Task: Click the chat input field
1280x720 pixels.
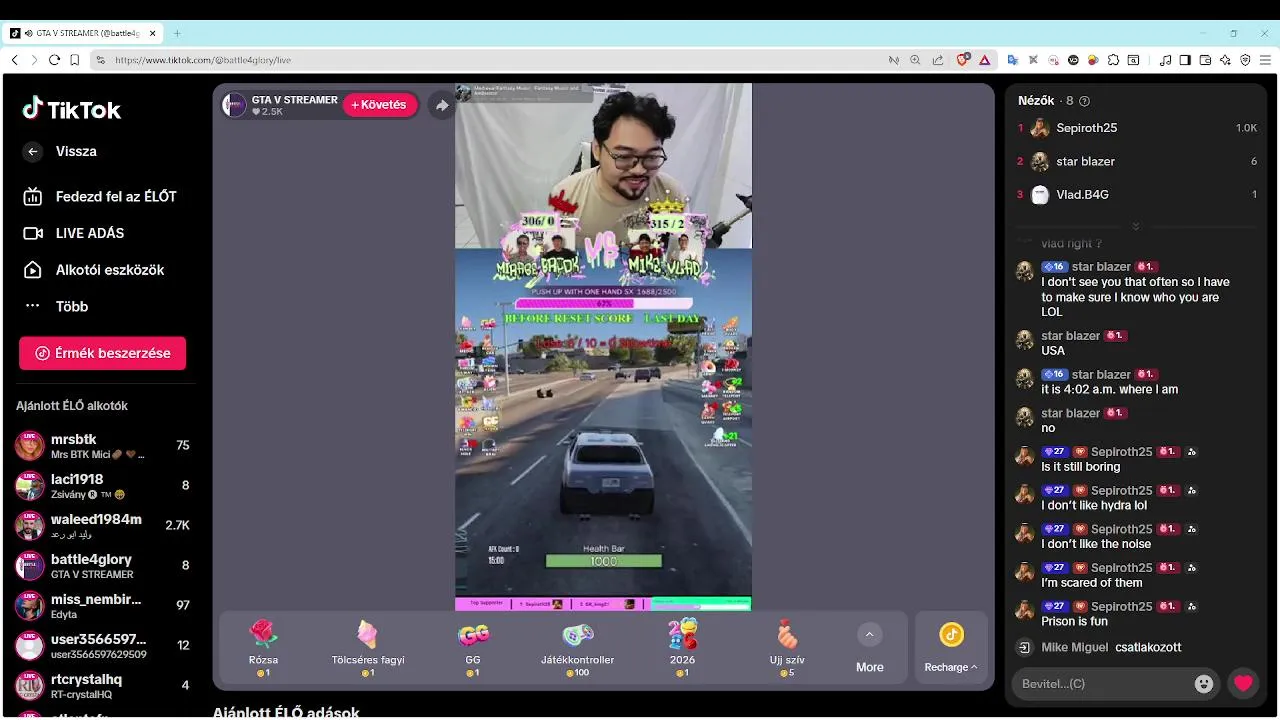Action: pos(1100,684)
